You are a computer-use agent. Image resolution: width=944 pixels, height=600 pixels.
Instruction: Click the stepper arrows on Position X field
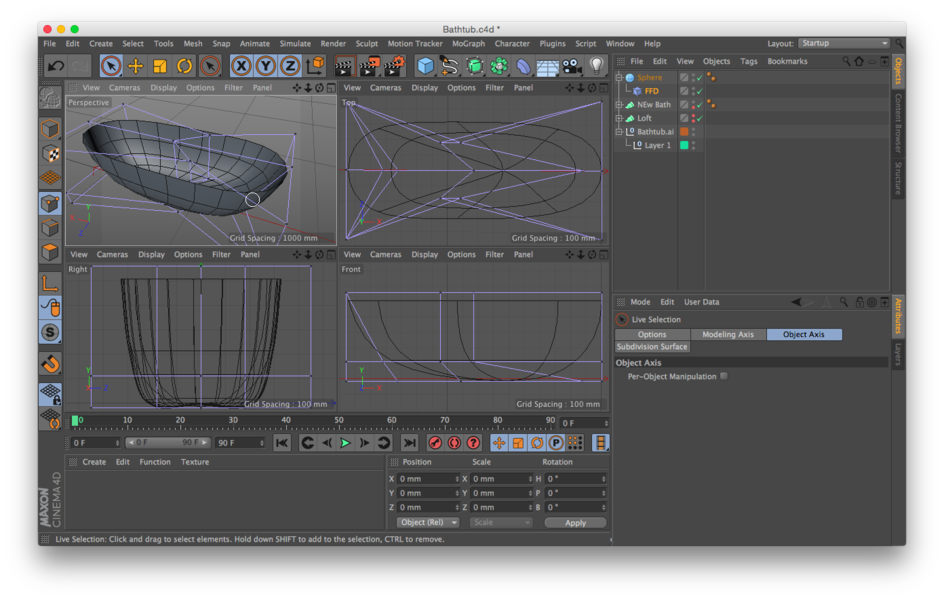(x=456, y=479)
